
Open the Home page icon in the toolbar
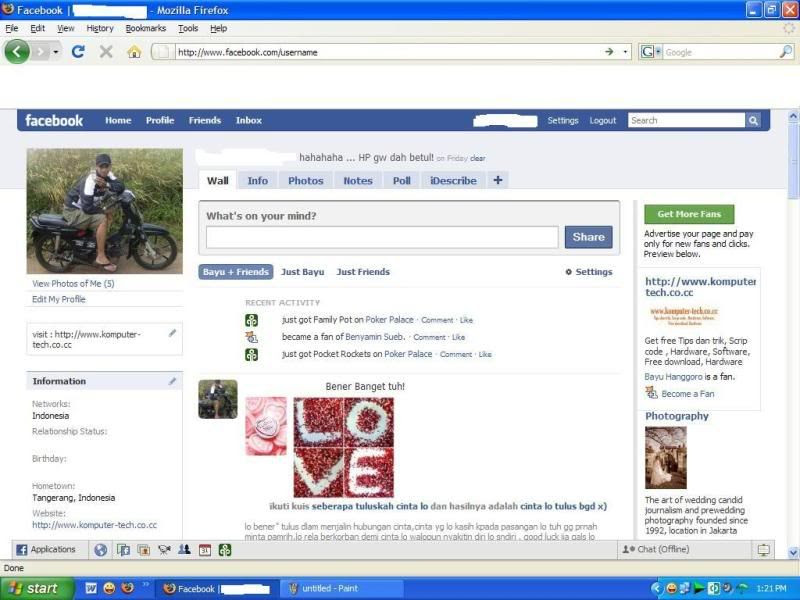point(134,52)
